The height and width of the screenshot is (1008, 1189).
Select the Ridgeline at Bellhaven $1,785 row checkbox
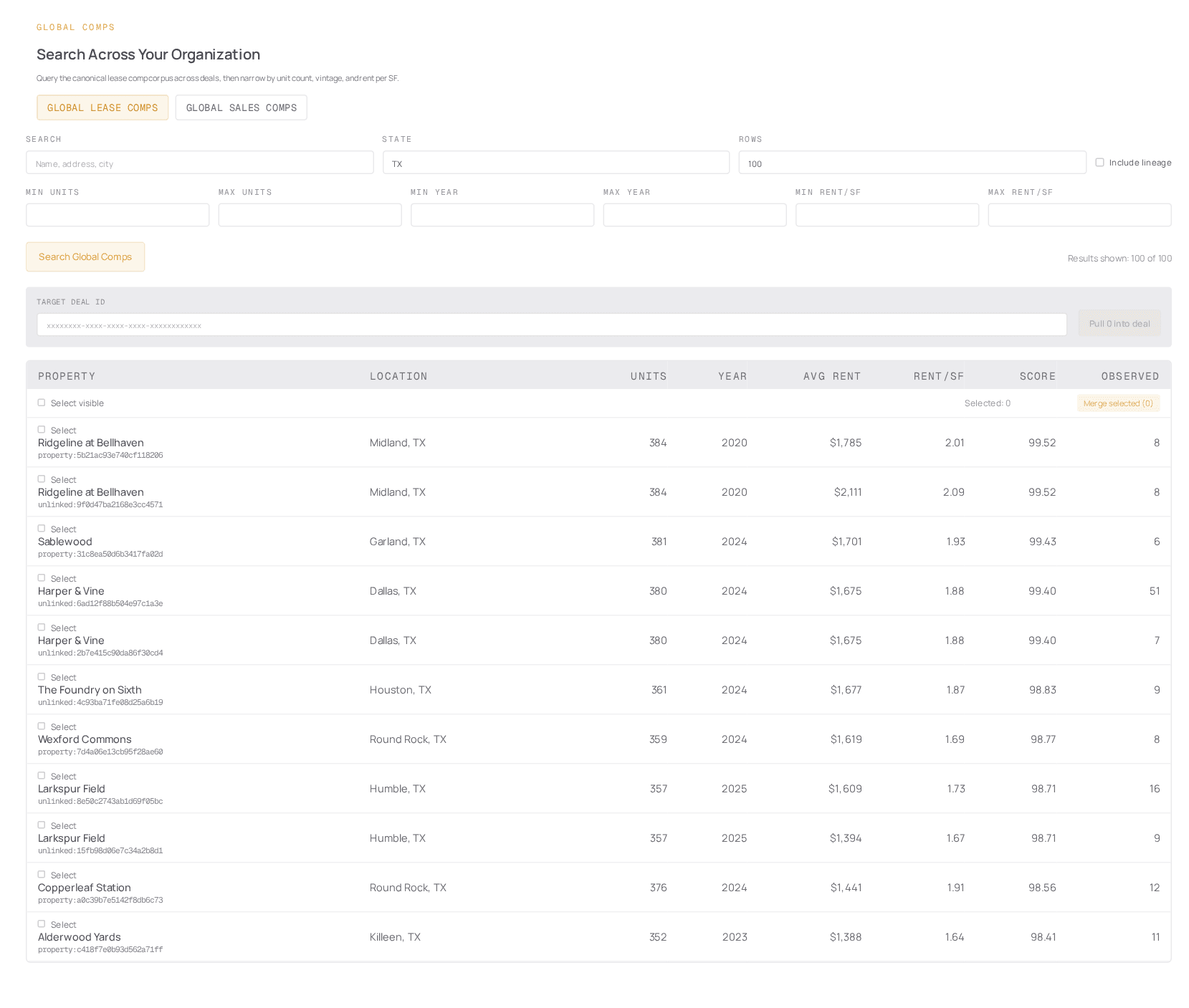tap(42, 430)
